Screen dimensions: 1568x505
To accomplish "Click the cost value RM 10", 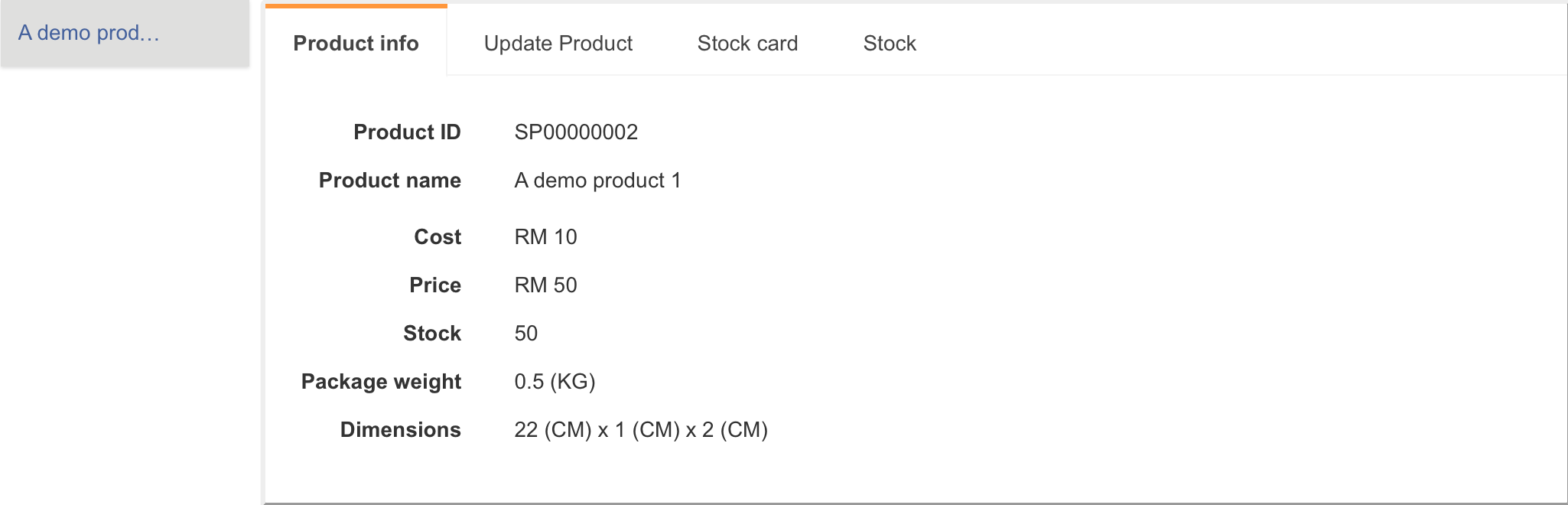I will click(x=545, y=237).
